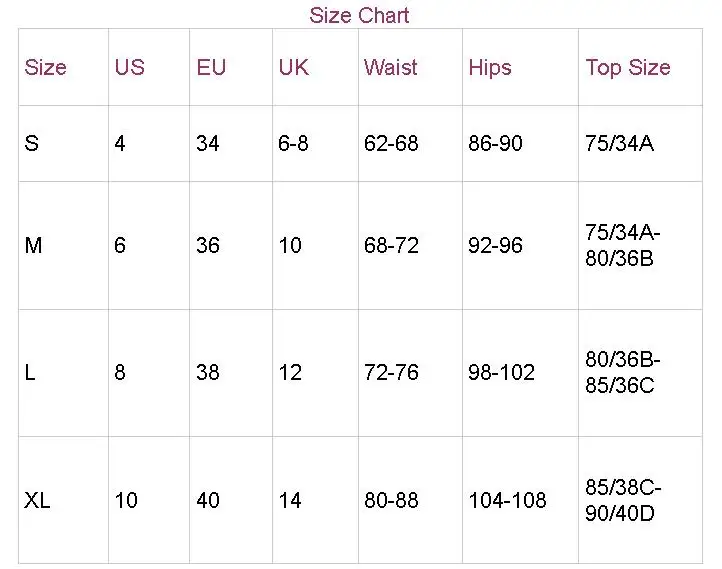
Task: Click hips value 104-108
Action: pos(507,500)
